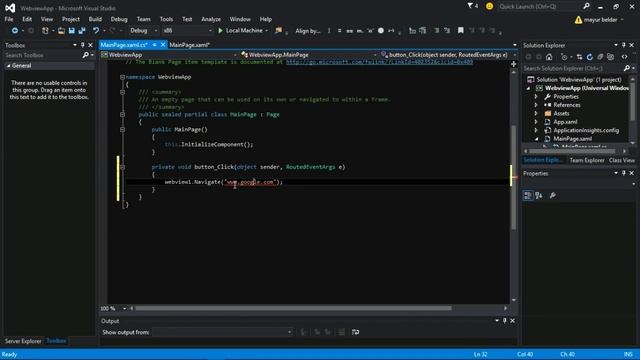The height and width of the screenshot is (360, 640).
Task: Click the Navigate Backward toolbar icon
Action: pyautogui.click(x=15, y=31)
